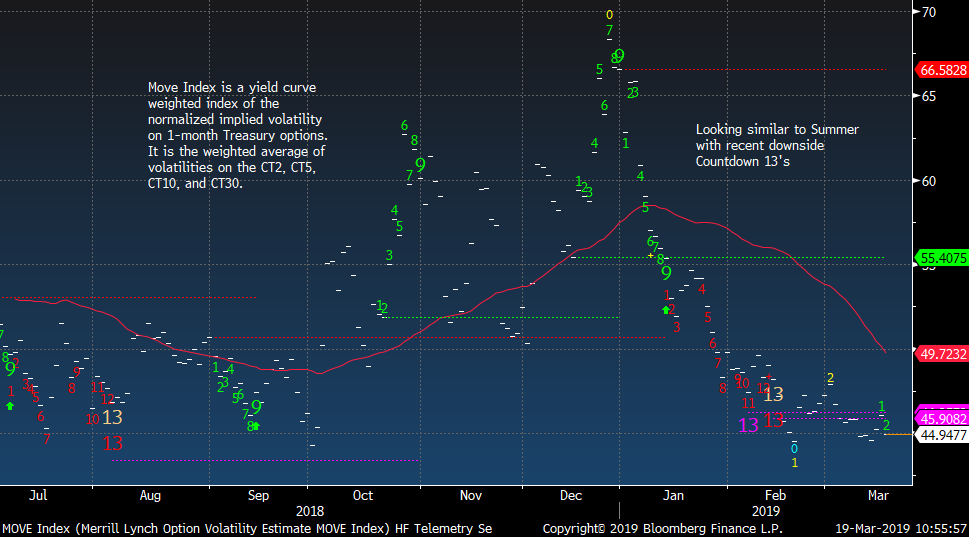The height and width of the screenshot is (537, 969).
Task: Click the magenta 13 marker in February
Action: click(748, 425)
